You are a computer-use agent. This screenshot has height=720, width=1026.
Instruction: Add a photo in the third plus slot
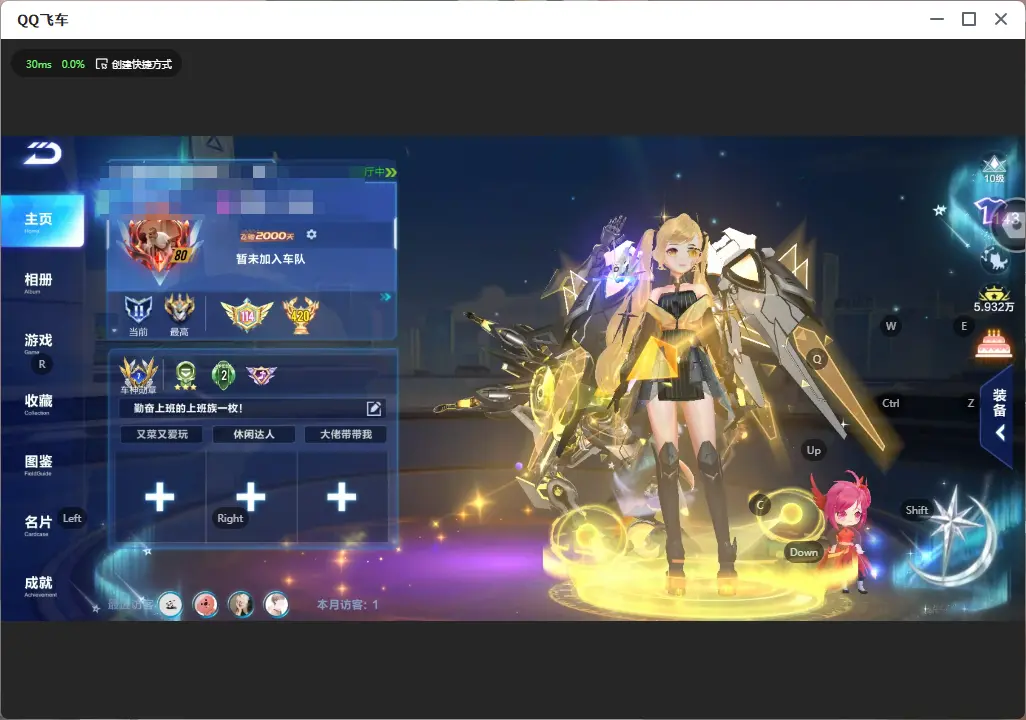click(x=342, y=497)
